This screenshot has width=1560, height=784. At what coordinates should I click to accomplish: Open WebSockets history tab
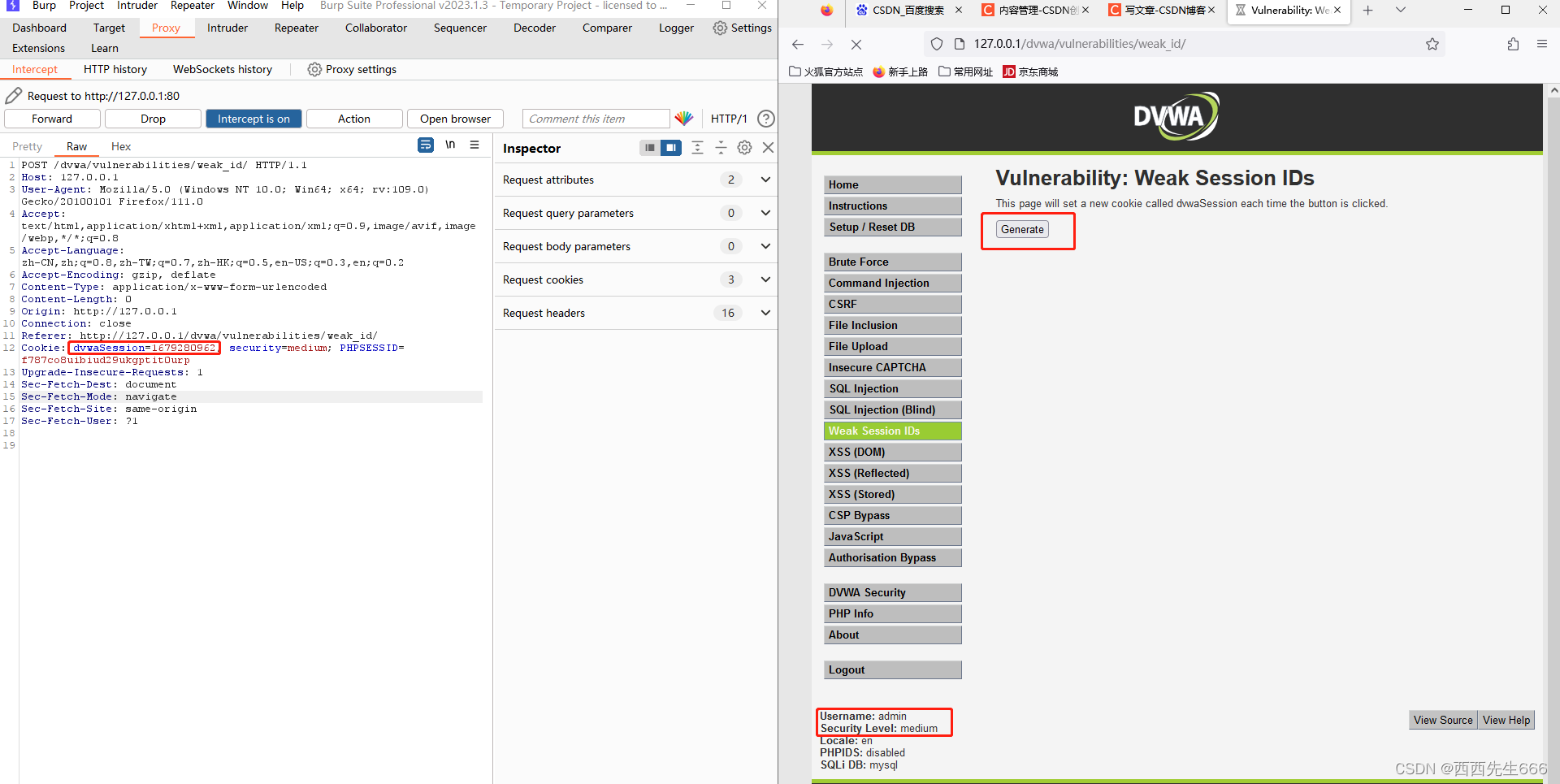[223, 69]
